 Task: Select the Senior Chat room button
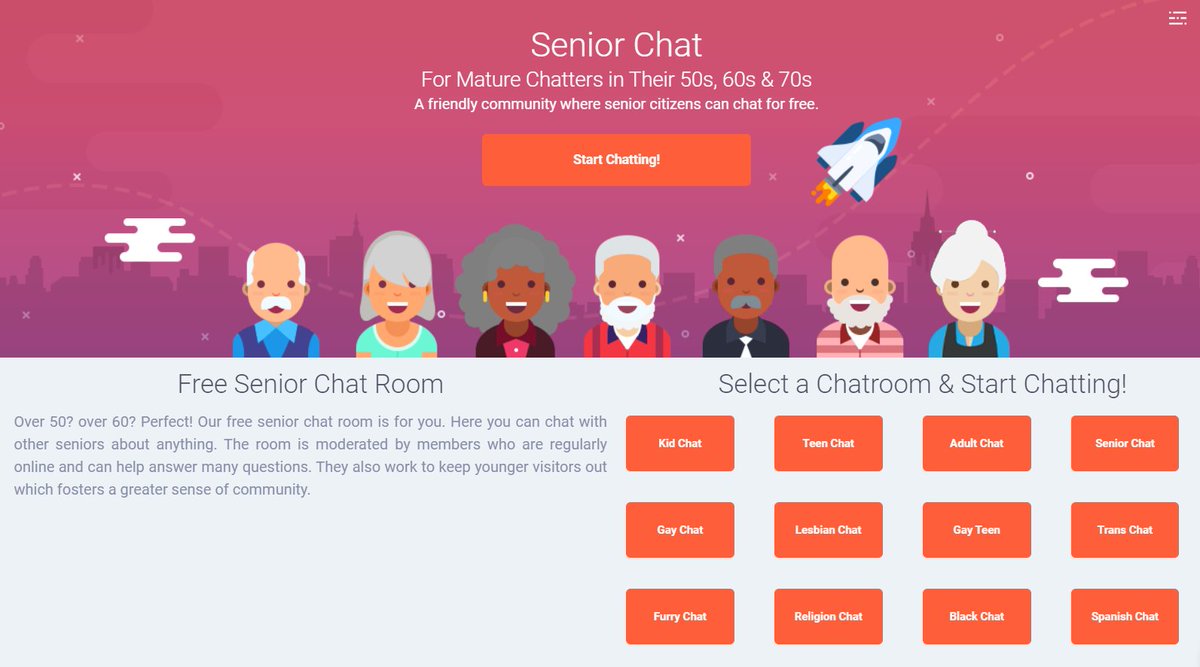click(x=1125, y=444)
